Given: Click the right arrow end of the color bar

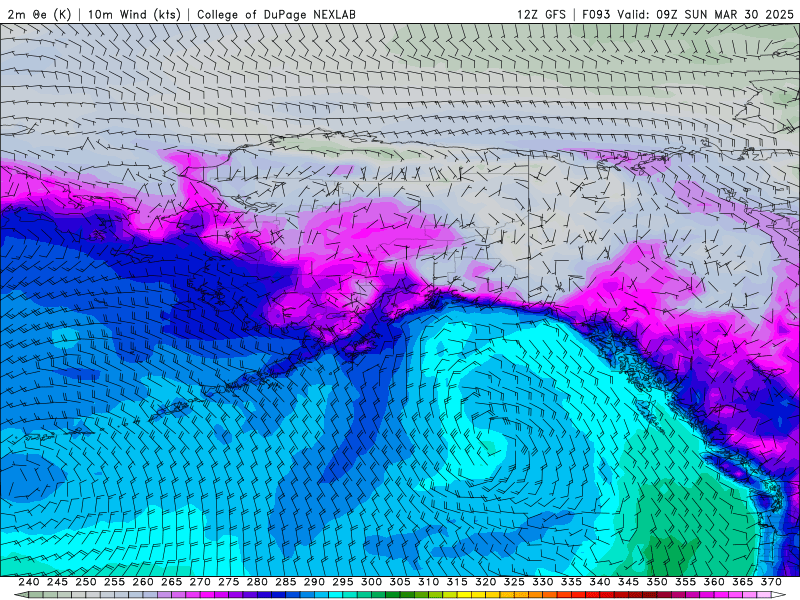Looking at the screenshot, I should coord(779,595).
